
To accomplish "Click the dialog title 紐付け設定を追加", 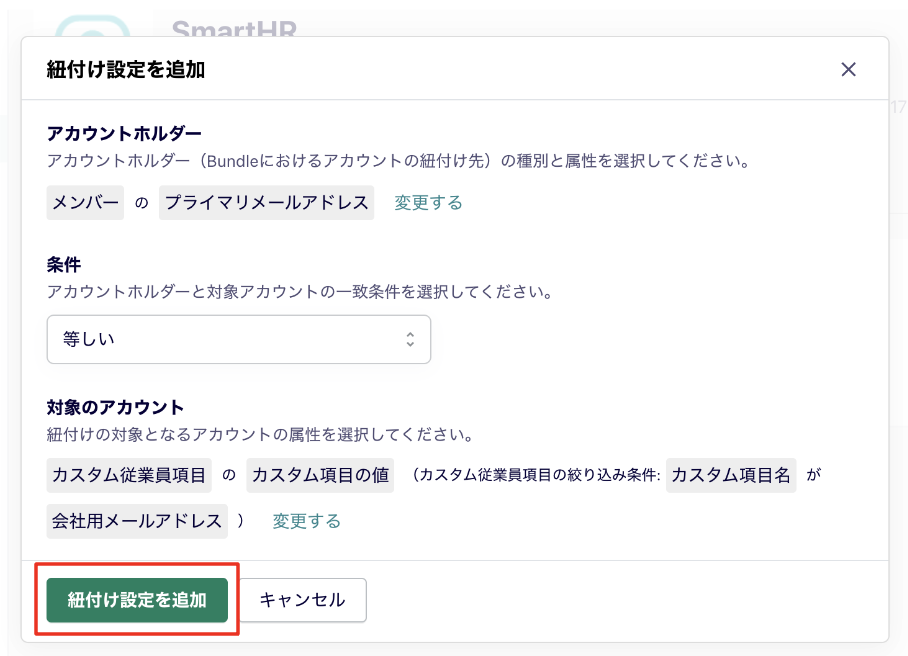I will click(126, 69).
